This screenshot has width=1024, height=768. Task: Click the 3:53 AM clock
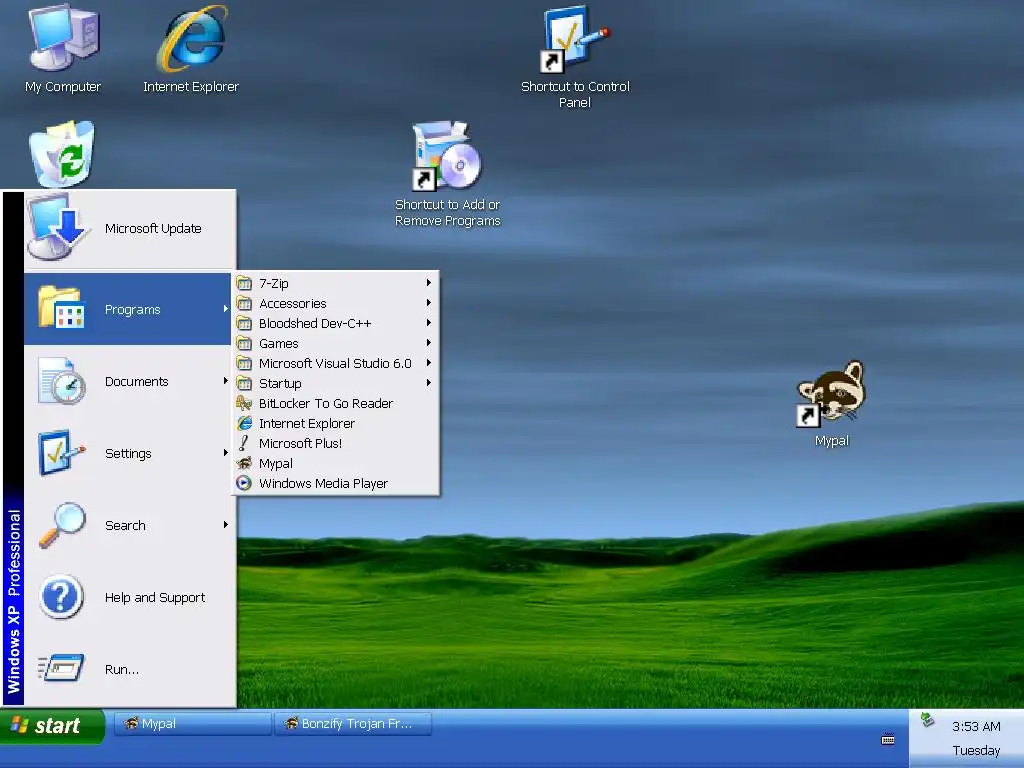pyautogui.click(x=976, y=726)
